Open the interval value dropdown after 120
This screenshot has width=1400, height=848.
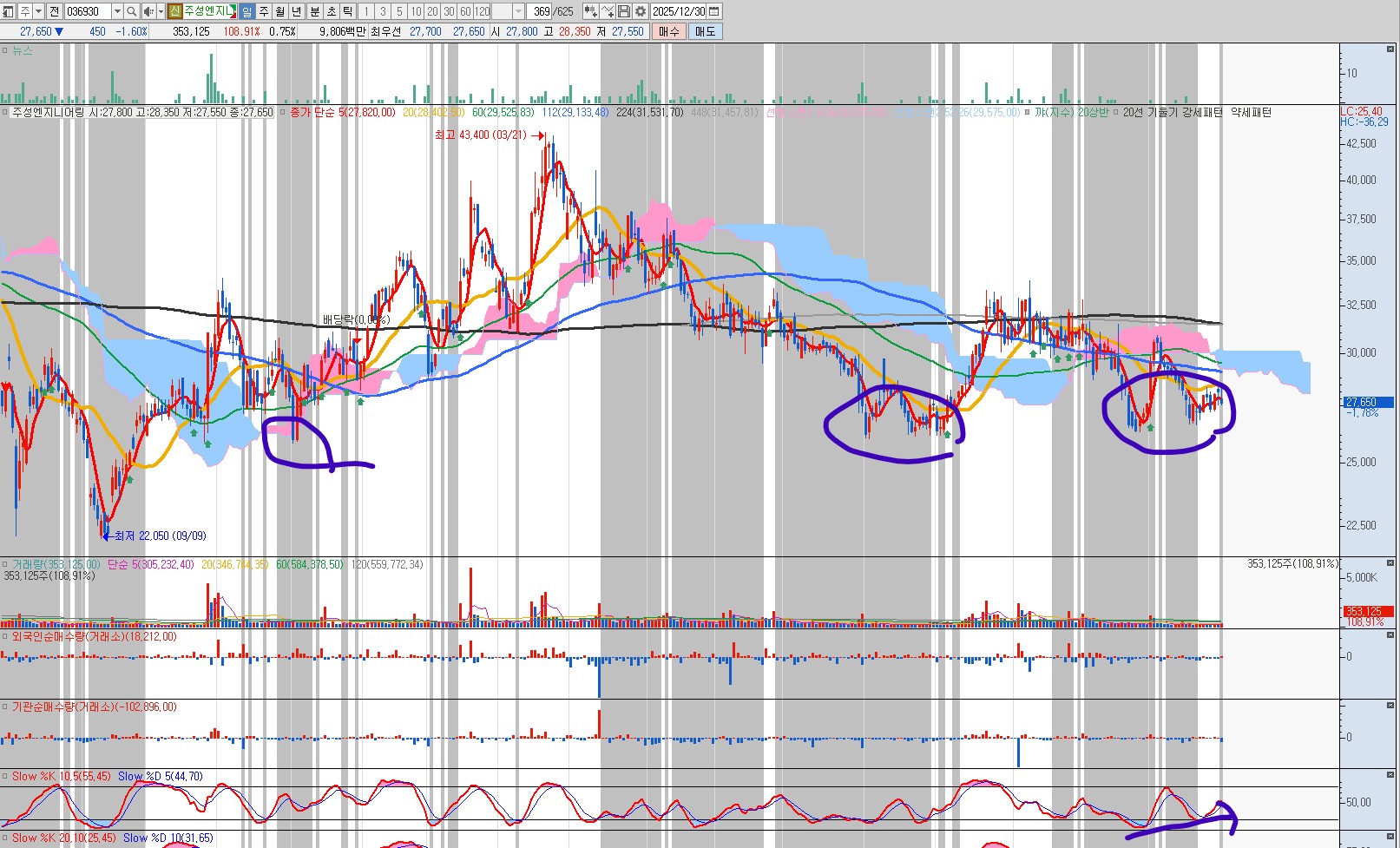[x=519, y=11]
